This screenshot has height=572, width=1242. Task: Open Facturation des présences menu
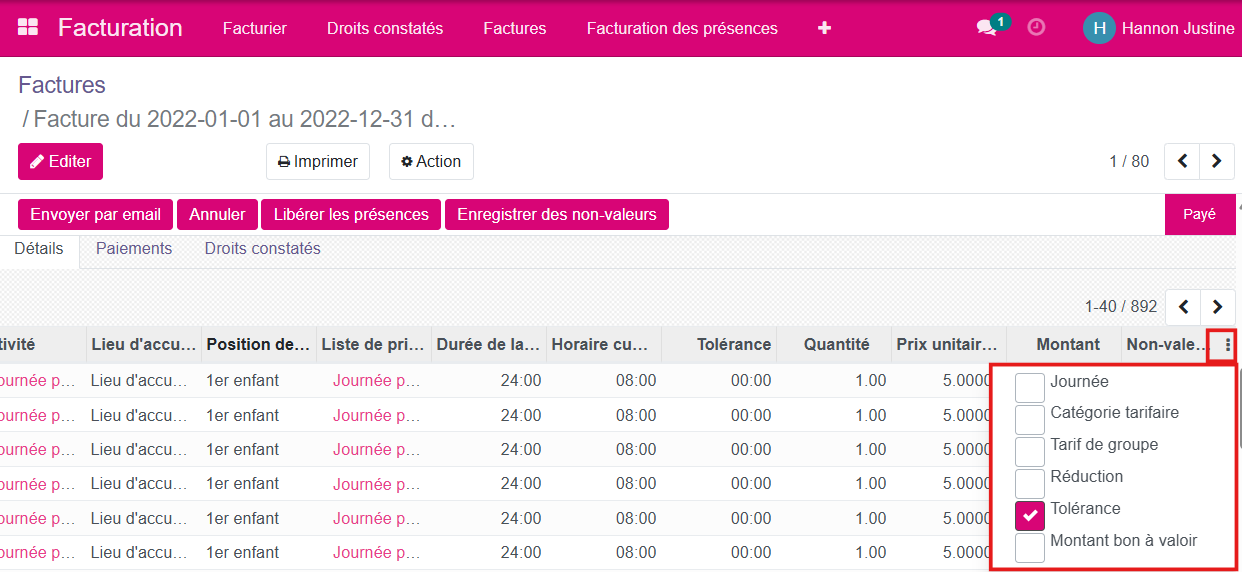(x=682, y=28)
